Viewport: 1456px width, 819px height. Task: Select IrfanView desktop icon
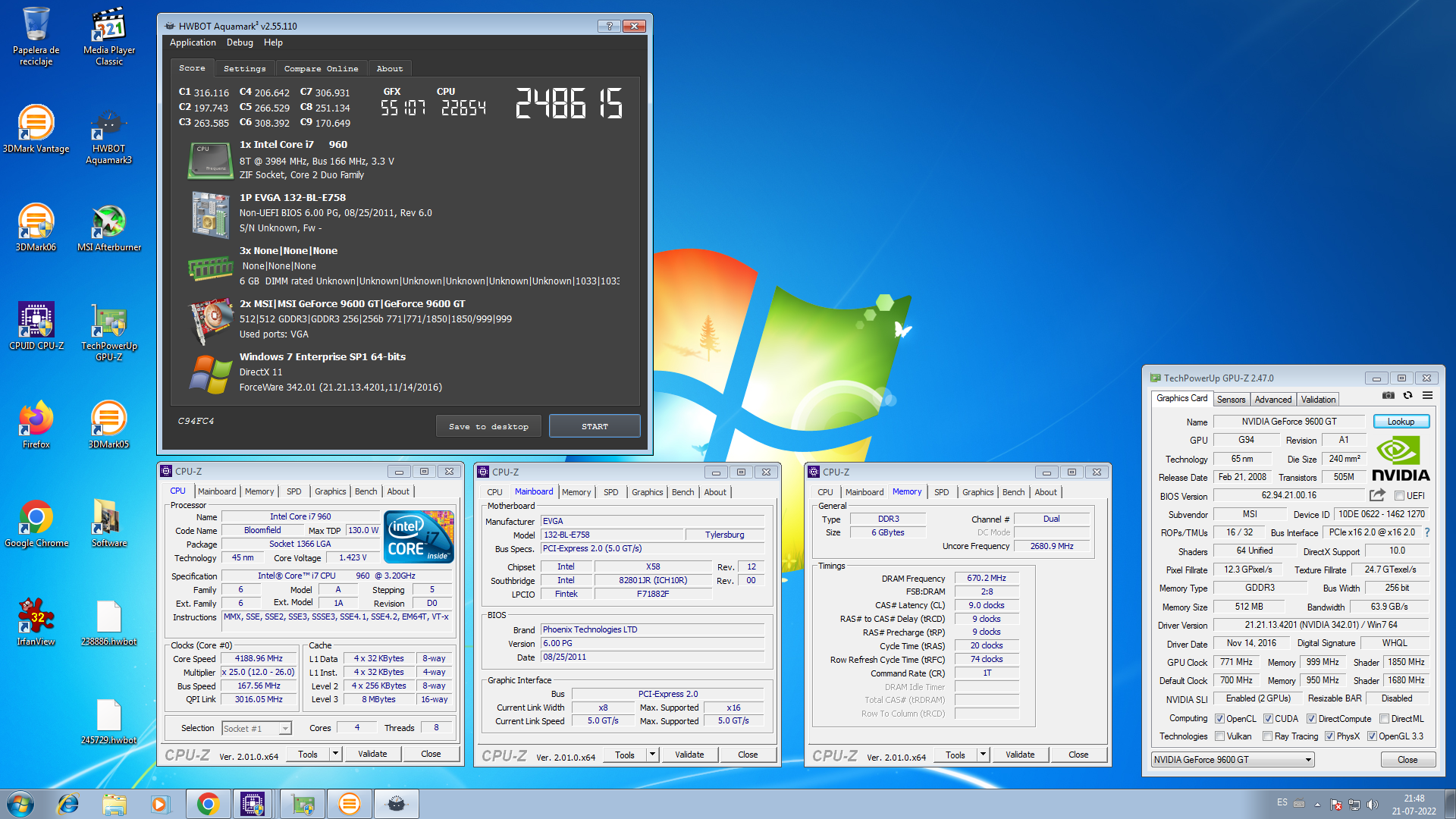36,622
